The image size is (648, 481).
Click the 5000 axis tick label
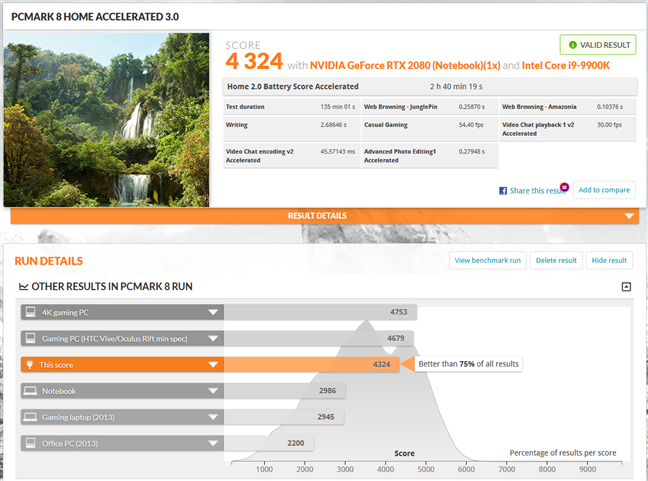tap(426, 469)
